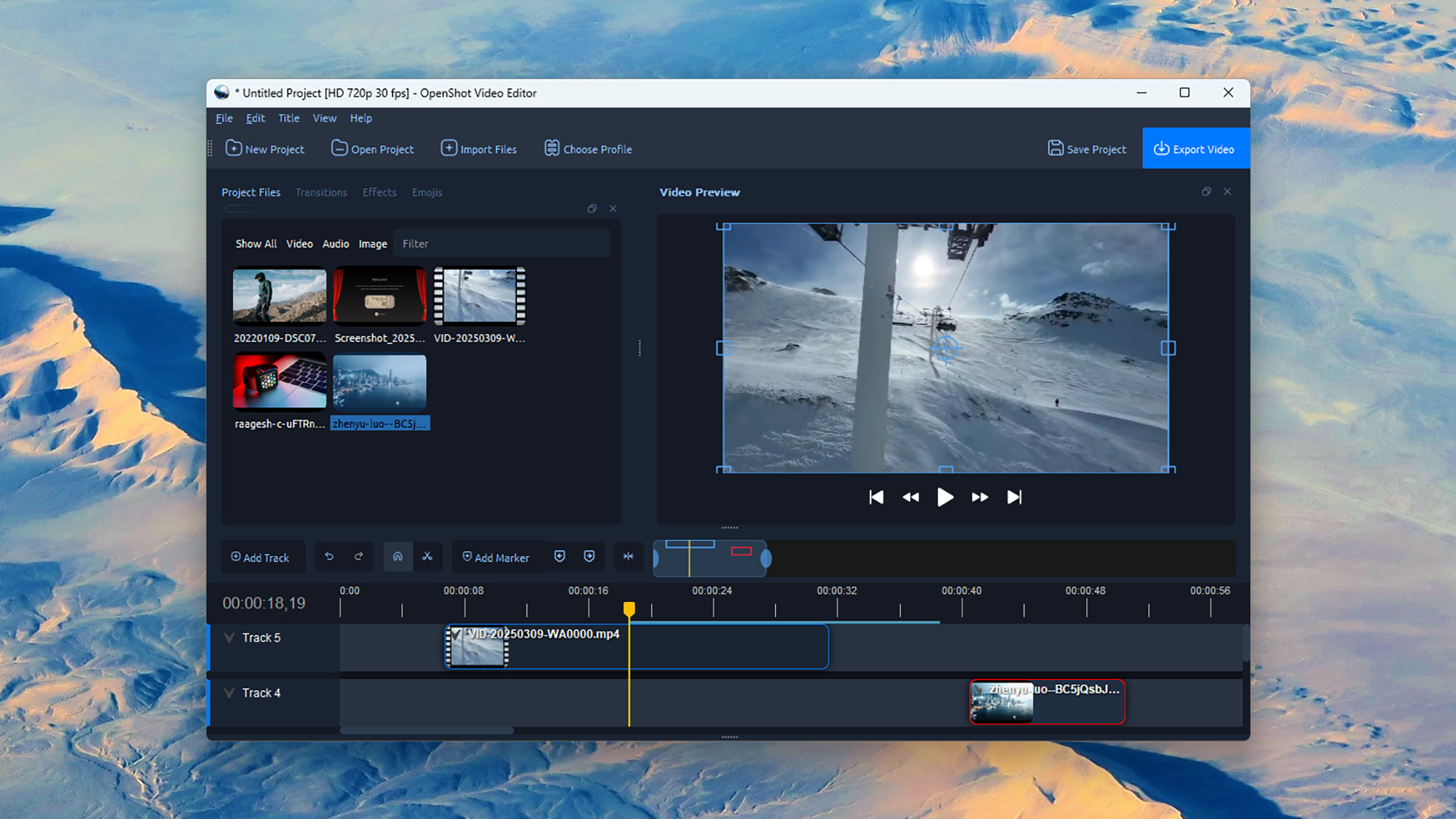Save the current project
The height and width of the screenshot is (819, 1456).
(1086, 149)
